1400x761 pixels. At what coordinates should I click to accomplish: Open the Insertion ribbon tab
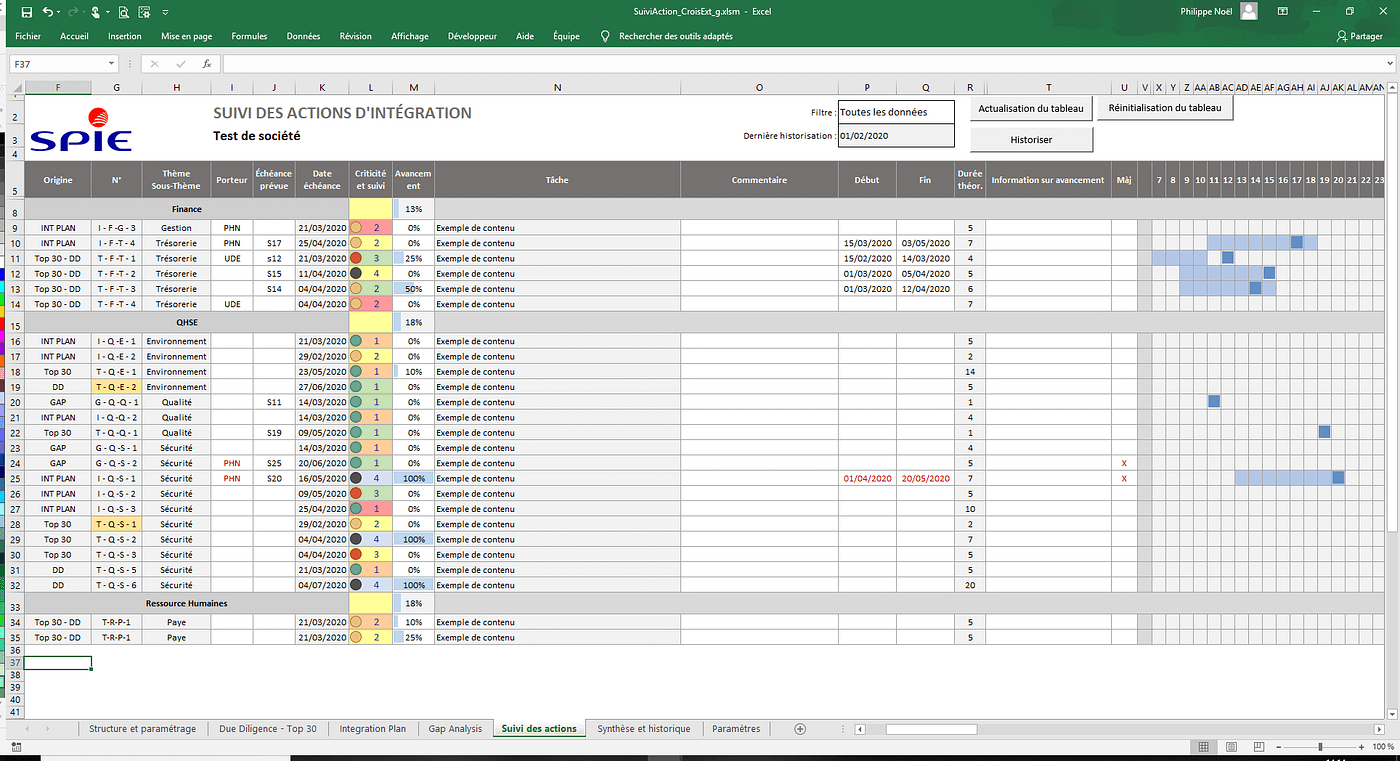[x=124, y=36]
